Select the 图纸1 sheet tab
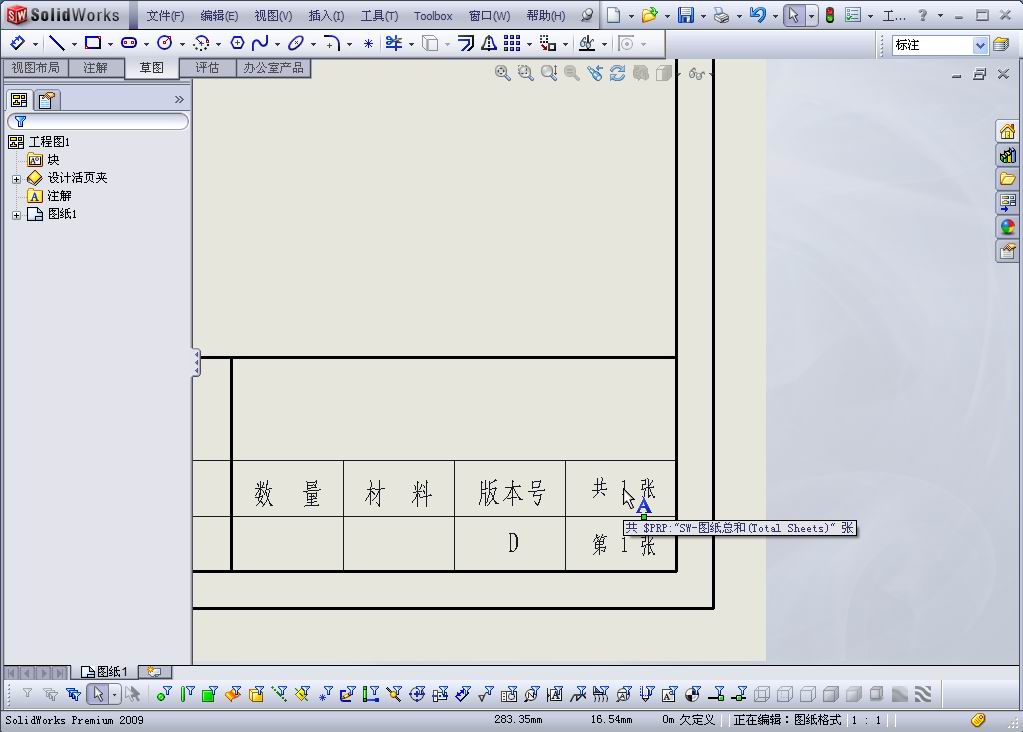The width and height of the screenshot is (1023, 732). pos(104,672)
